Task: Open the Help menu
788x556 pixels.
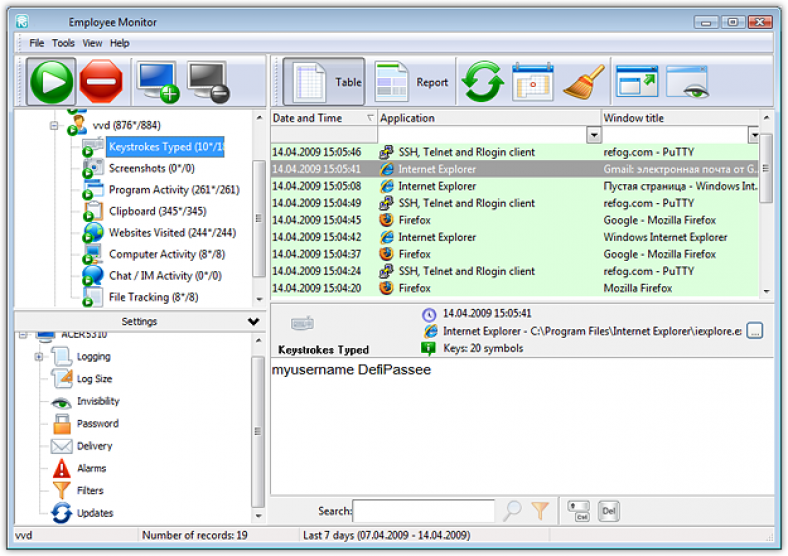Action: coord(120,43)
